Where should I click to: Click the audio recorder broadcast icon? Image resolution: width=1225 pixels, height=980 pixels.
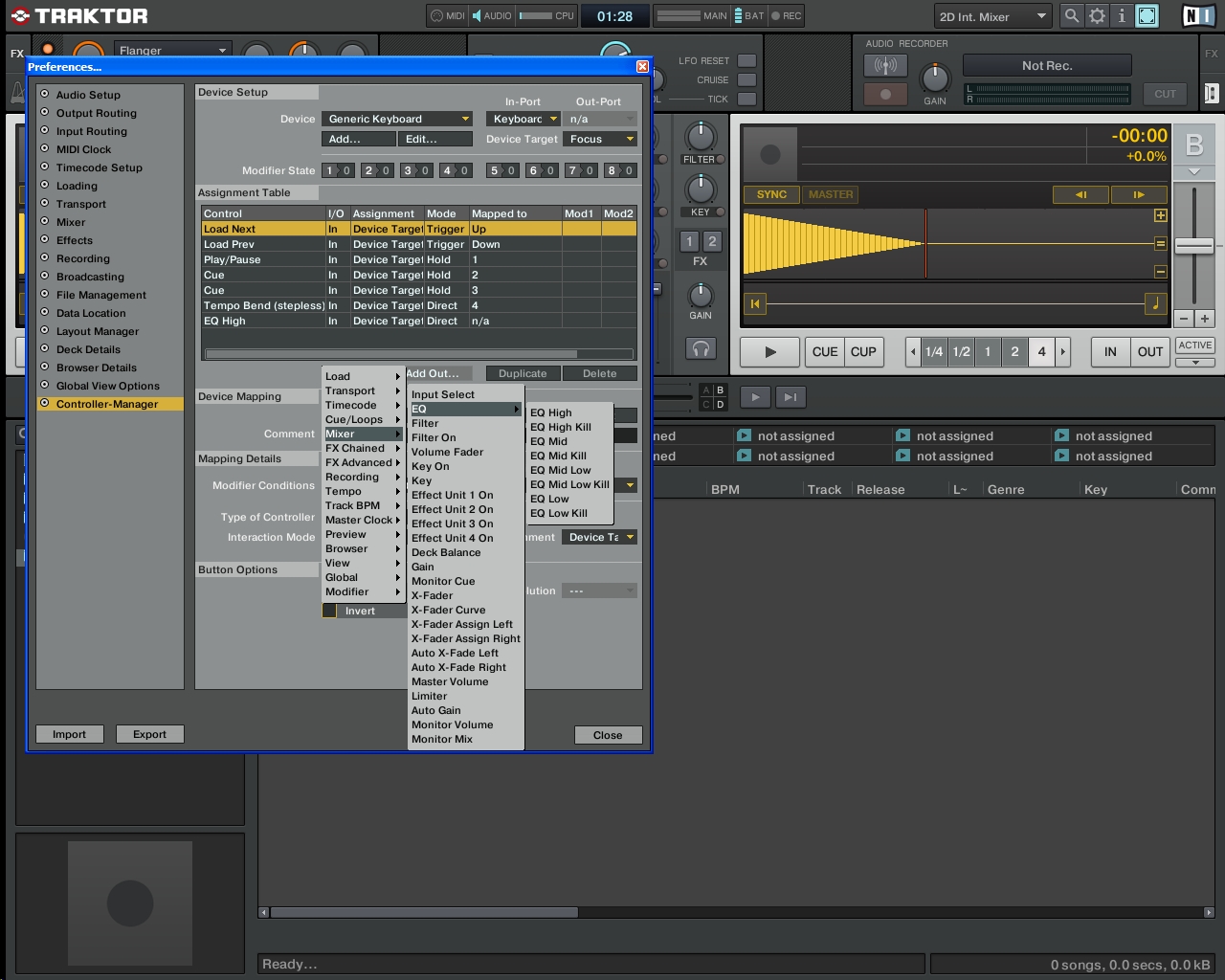[x=885, y=65]
